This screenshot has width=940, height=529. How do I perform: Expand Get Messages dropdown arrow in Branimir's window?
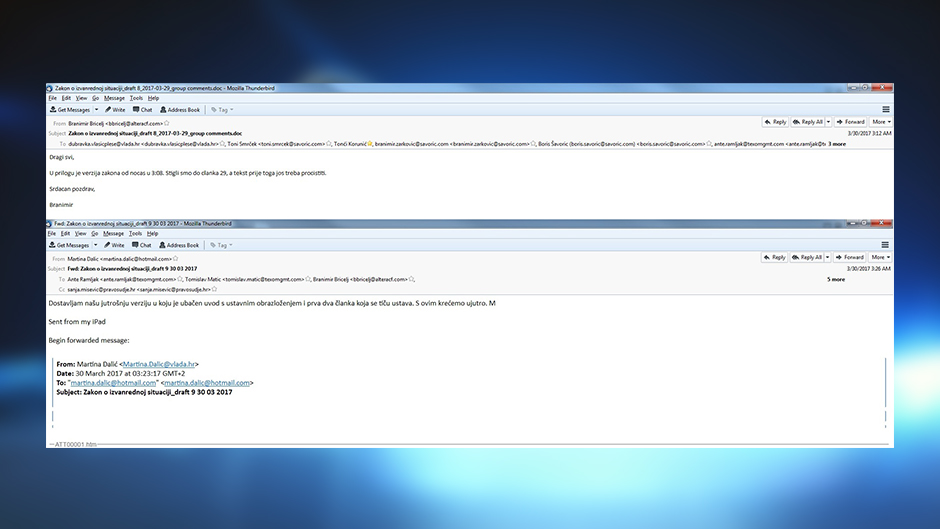(95, 110)
